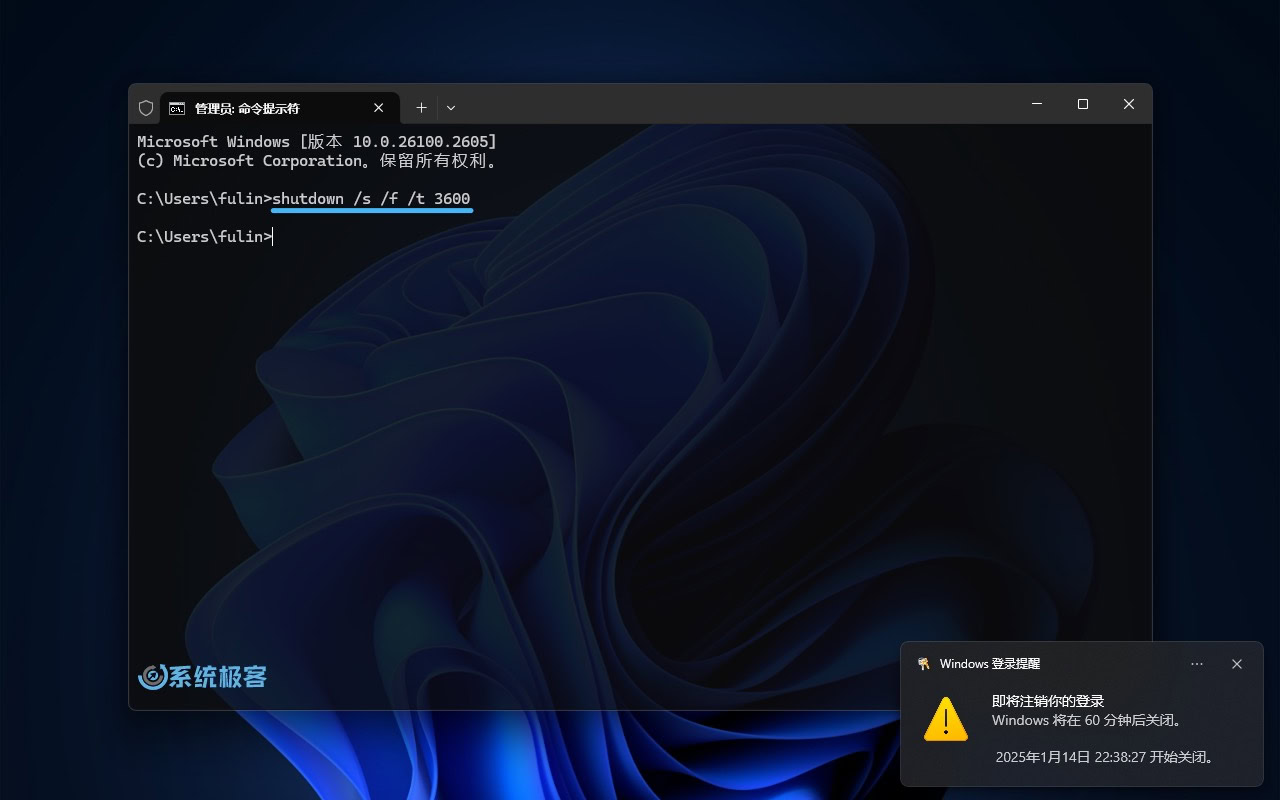Open the notification options (three dots) menu
The height and width of the screenshot is (800, 1280).
(x=1197, y=664)
